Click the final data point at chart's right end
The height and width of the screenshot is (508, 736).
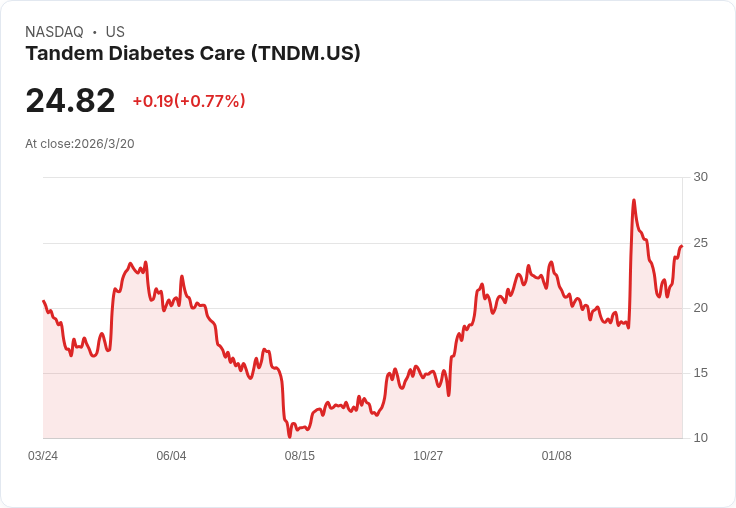coord(682,246)
